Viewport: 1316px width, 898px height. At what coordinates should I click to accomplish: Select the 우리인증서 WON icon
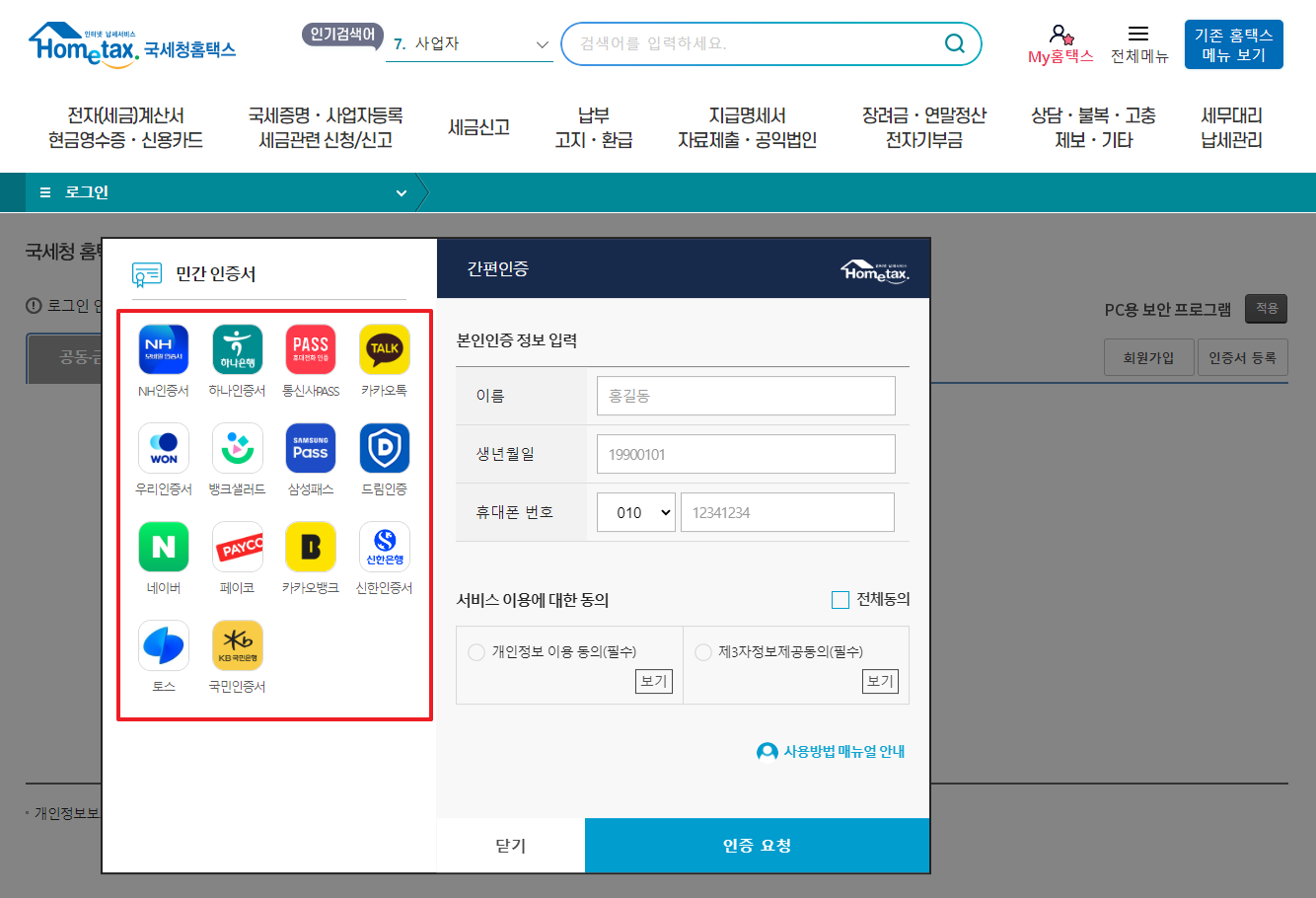164,448
